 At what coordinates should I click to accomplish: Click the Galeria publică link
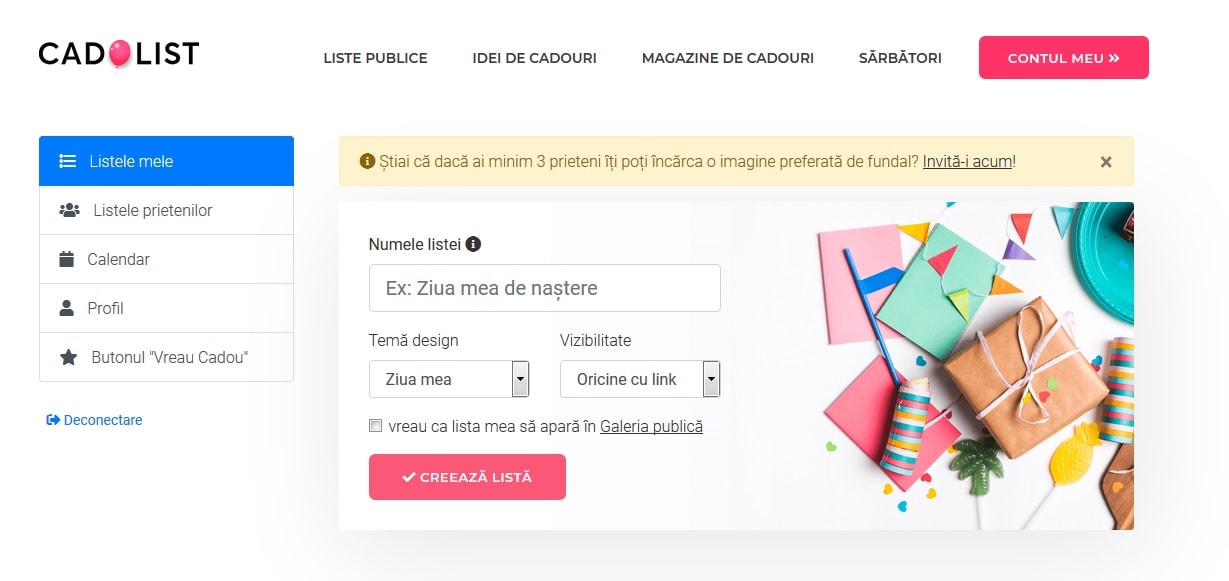[x=651, y=426]
